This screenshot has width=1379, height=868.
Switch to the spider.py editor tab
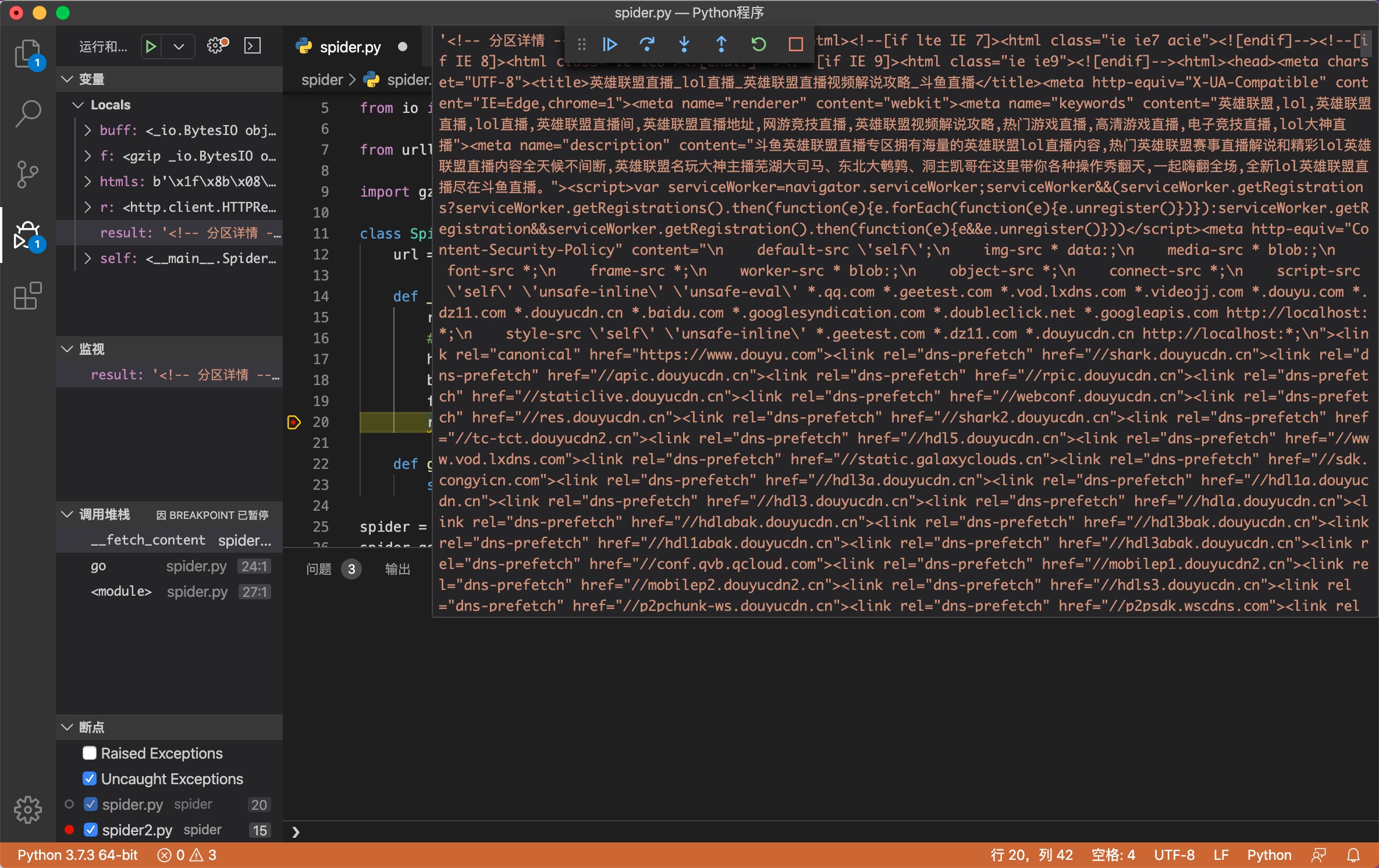351,47
